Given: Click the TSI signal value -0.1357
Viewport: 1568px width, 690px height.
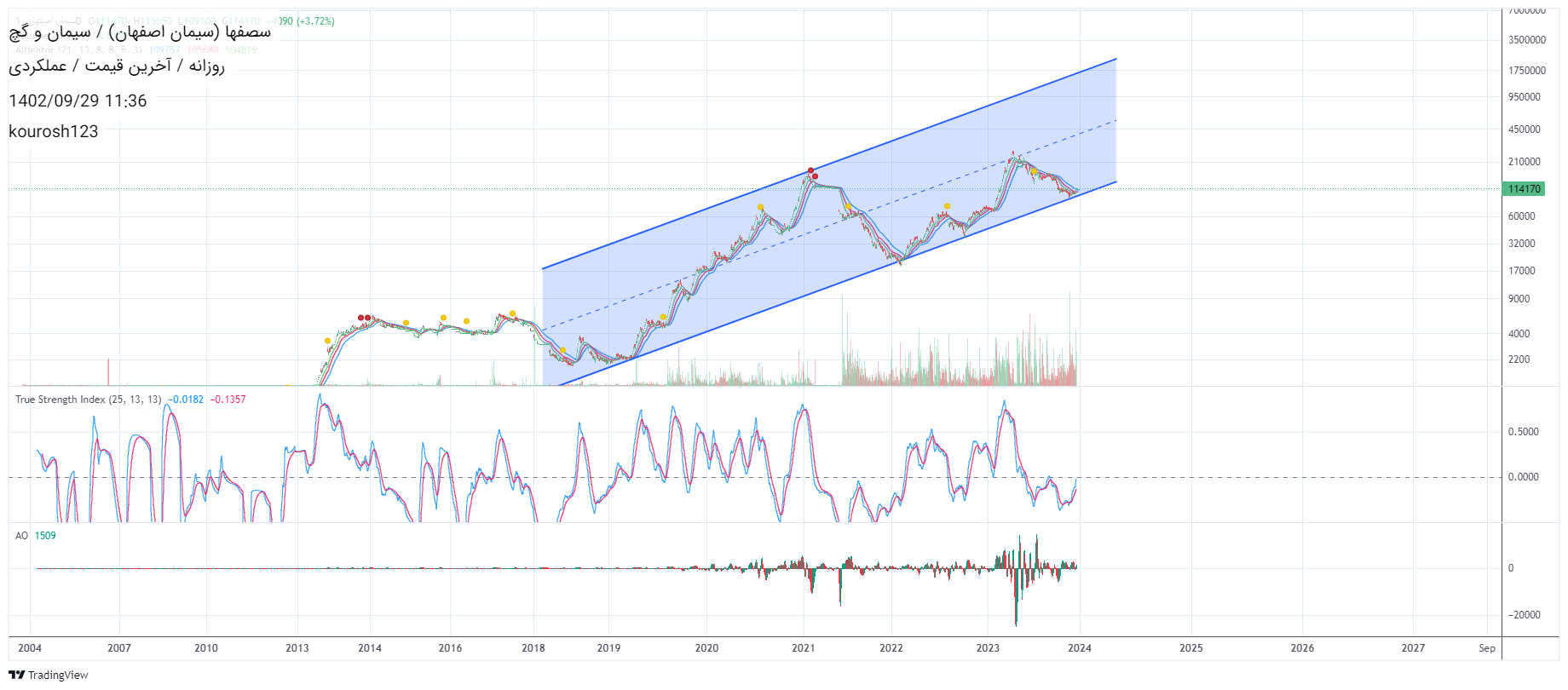Looking at the screenshot, I should (x=228, y=400).
